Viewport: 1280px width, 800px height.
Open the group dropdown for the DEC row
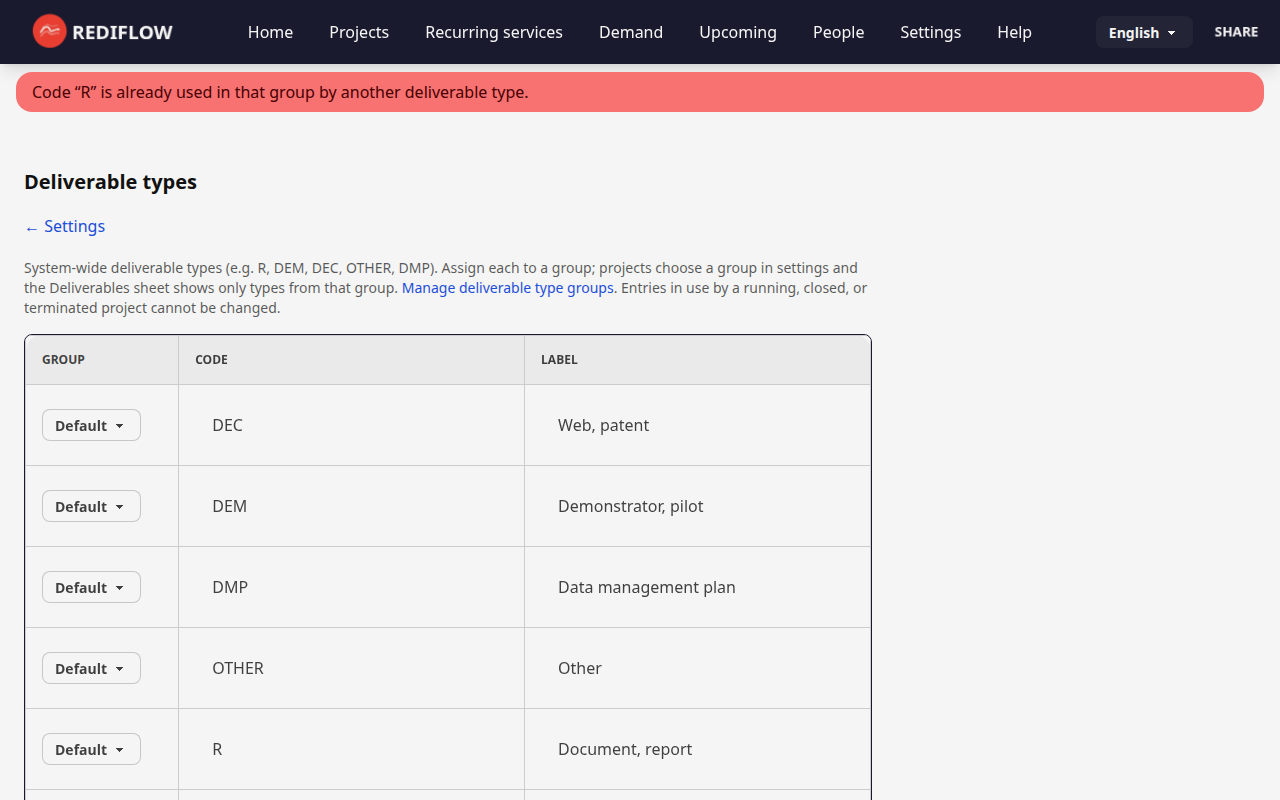(x=90, y=424)
